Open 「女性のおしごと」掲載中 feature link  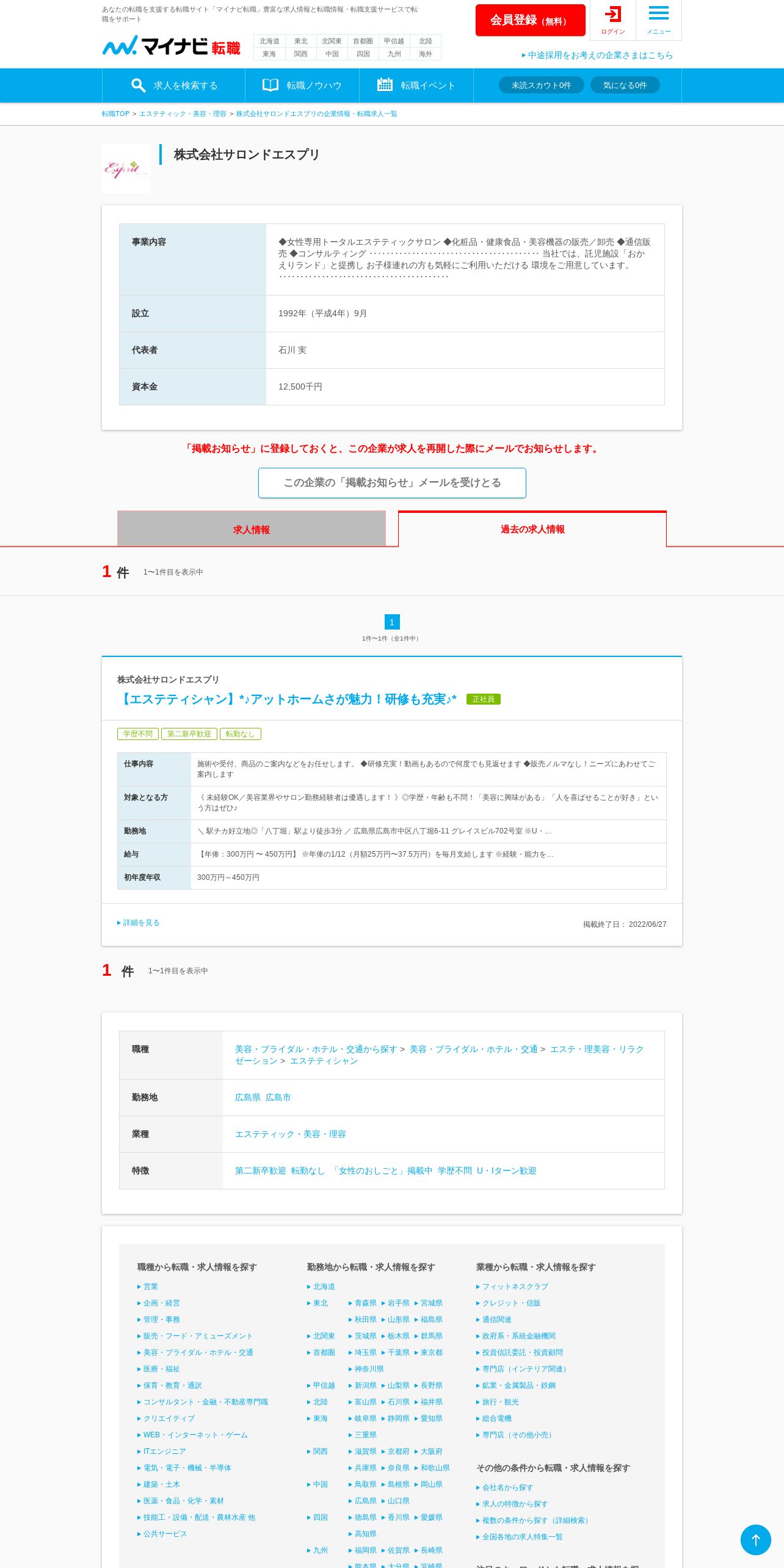pos(381,1171)
